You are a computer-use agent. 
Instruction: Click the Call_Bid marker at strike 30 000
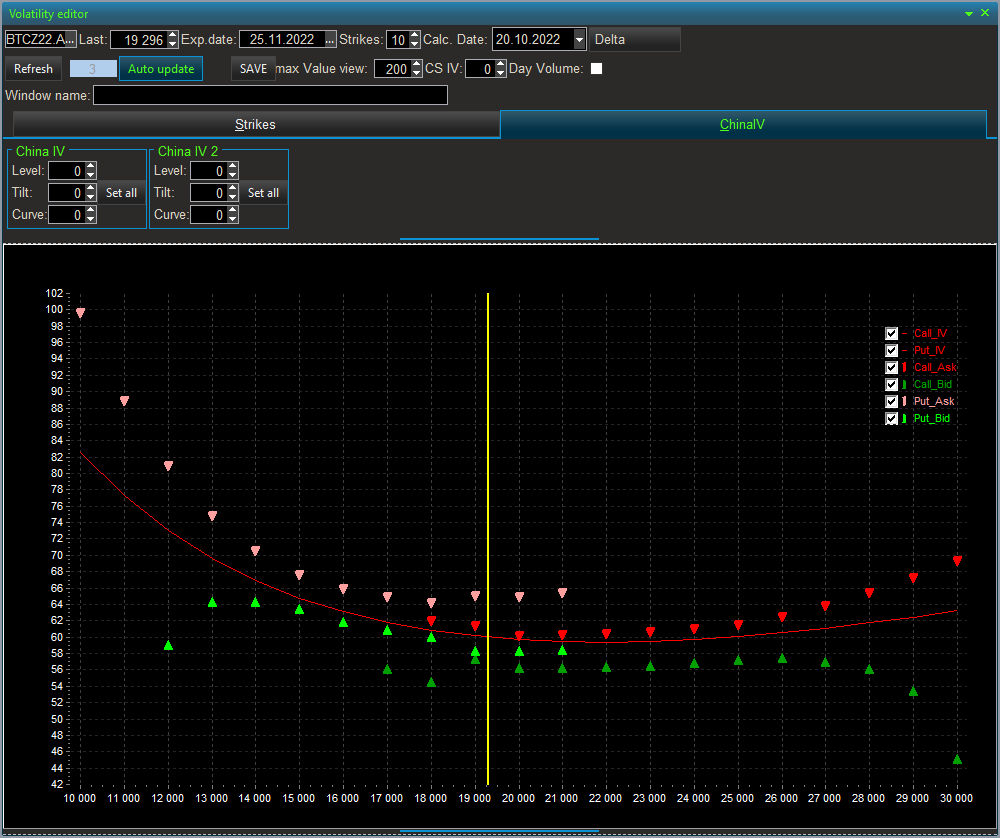957,759
